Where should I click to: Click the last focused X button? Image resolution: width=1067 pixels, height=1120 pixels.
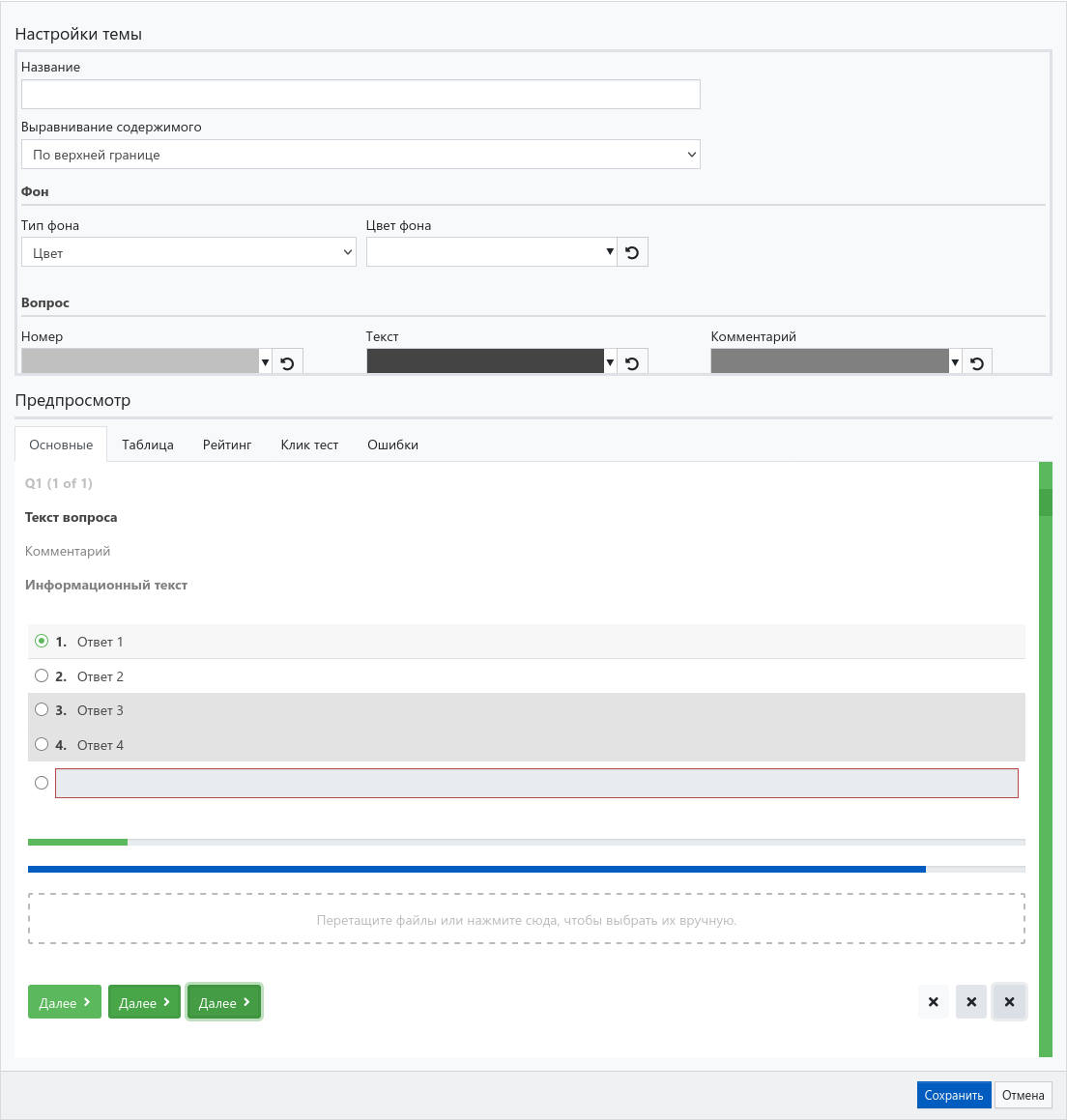pos(1009,1002)
